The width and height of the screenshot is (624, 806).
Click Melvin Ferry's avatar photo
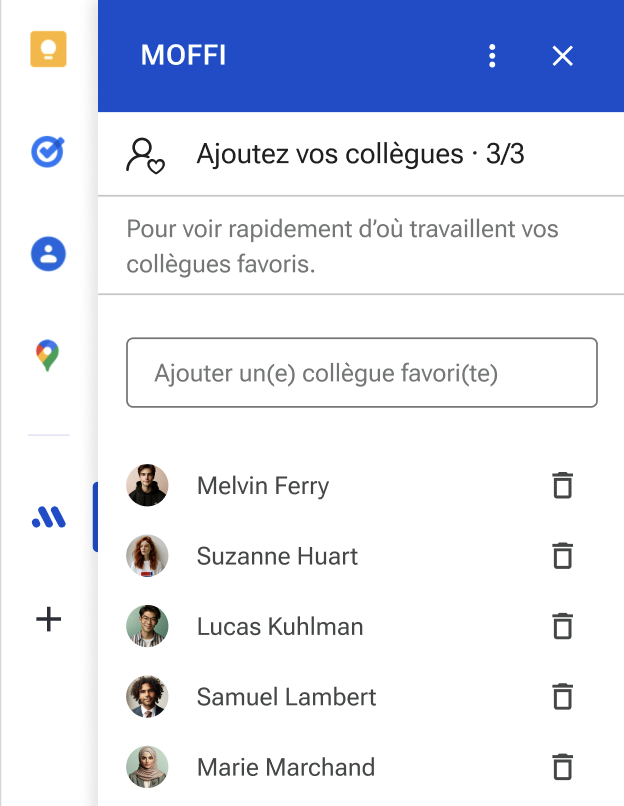(147, 485)
